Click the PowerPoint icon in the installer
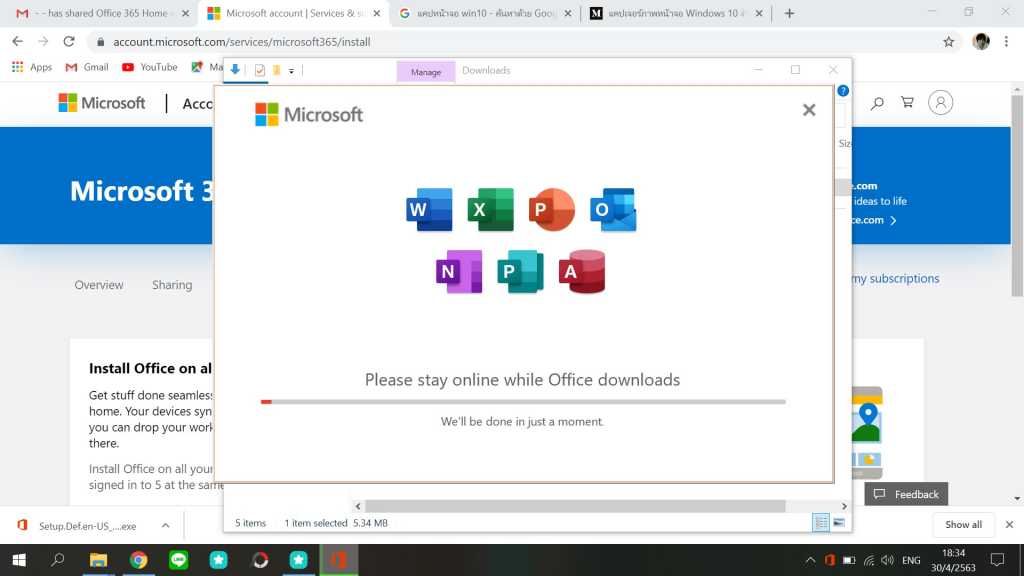 click(551, 210)
